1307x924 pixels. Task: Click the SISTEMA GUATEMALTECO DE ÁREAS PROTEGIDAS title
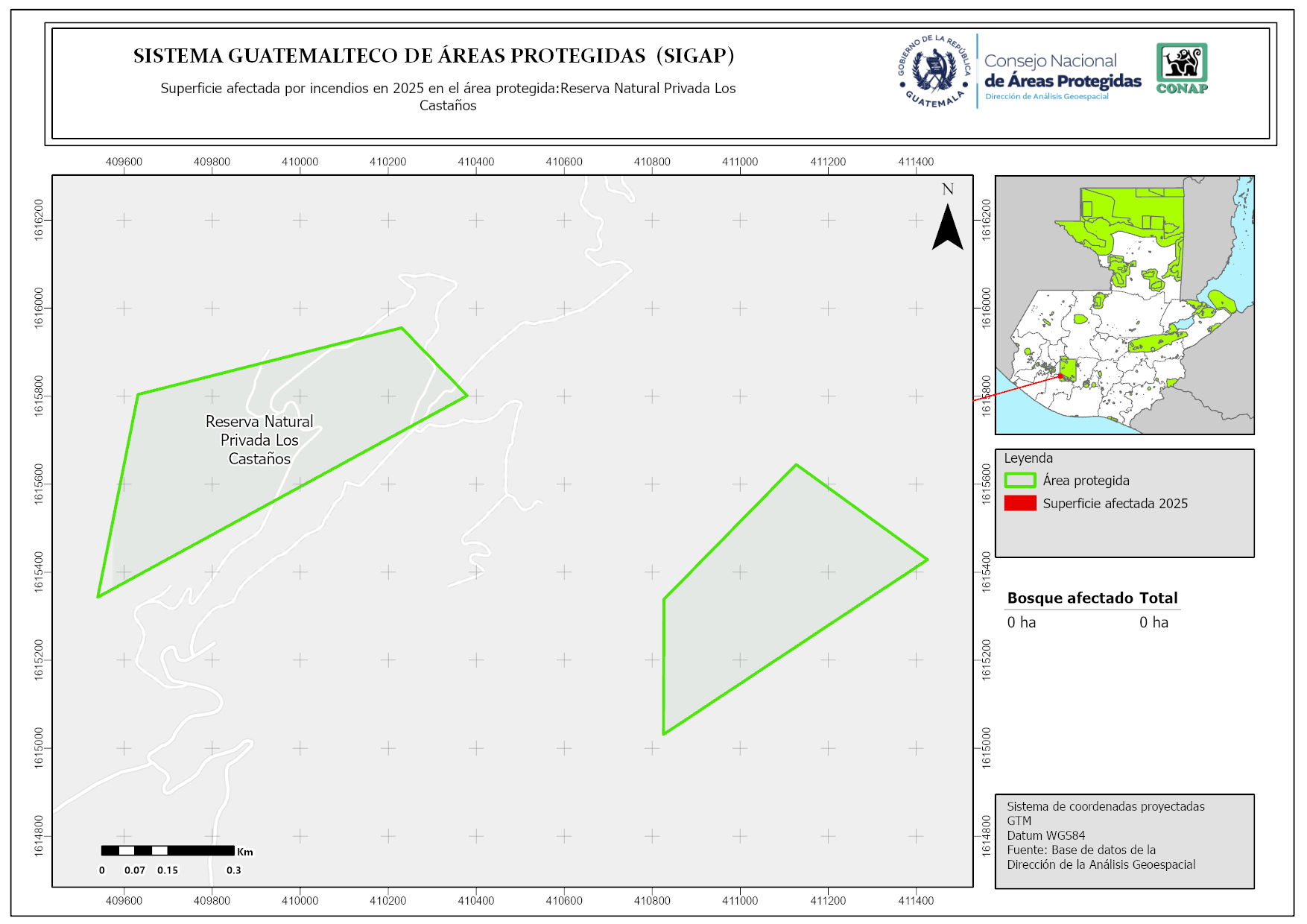(434, 56)
